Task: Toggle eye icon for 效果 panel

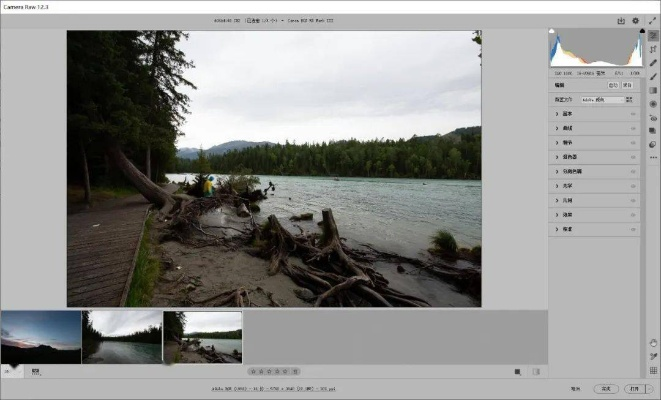Action: 633,215
